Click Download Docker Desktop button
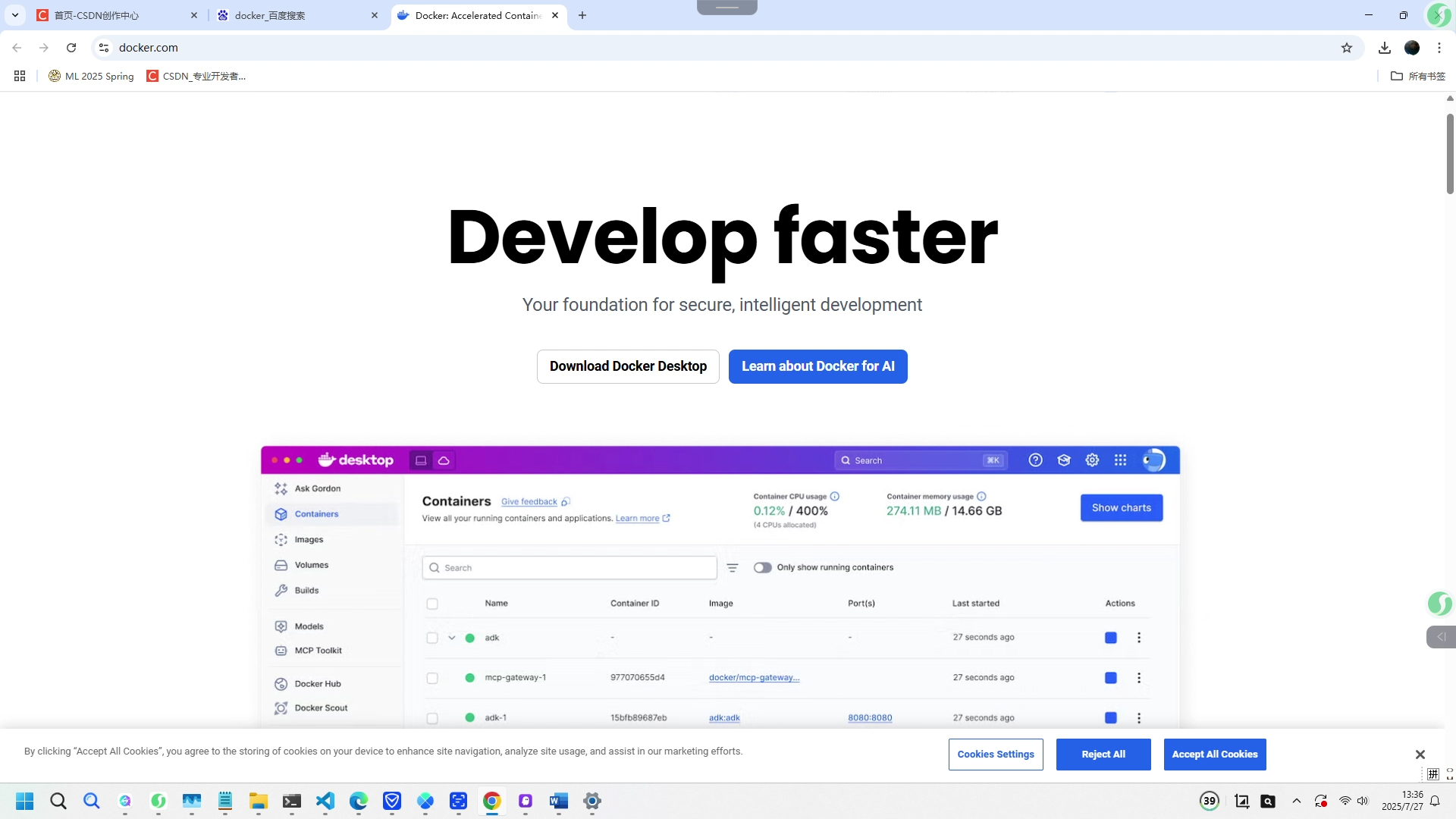Image resolution: width=1456 pixels, height=819 pixels. pos(628,367)
